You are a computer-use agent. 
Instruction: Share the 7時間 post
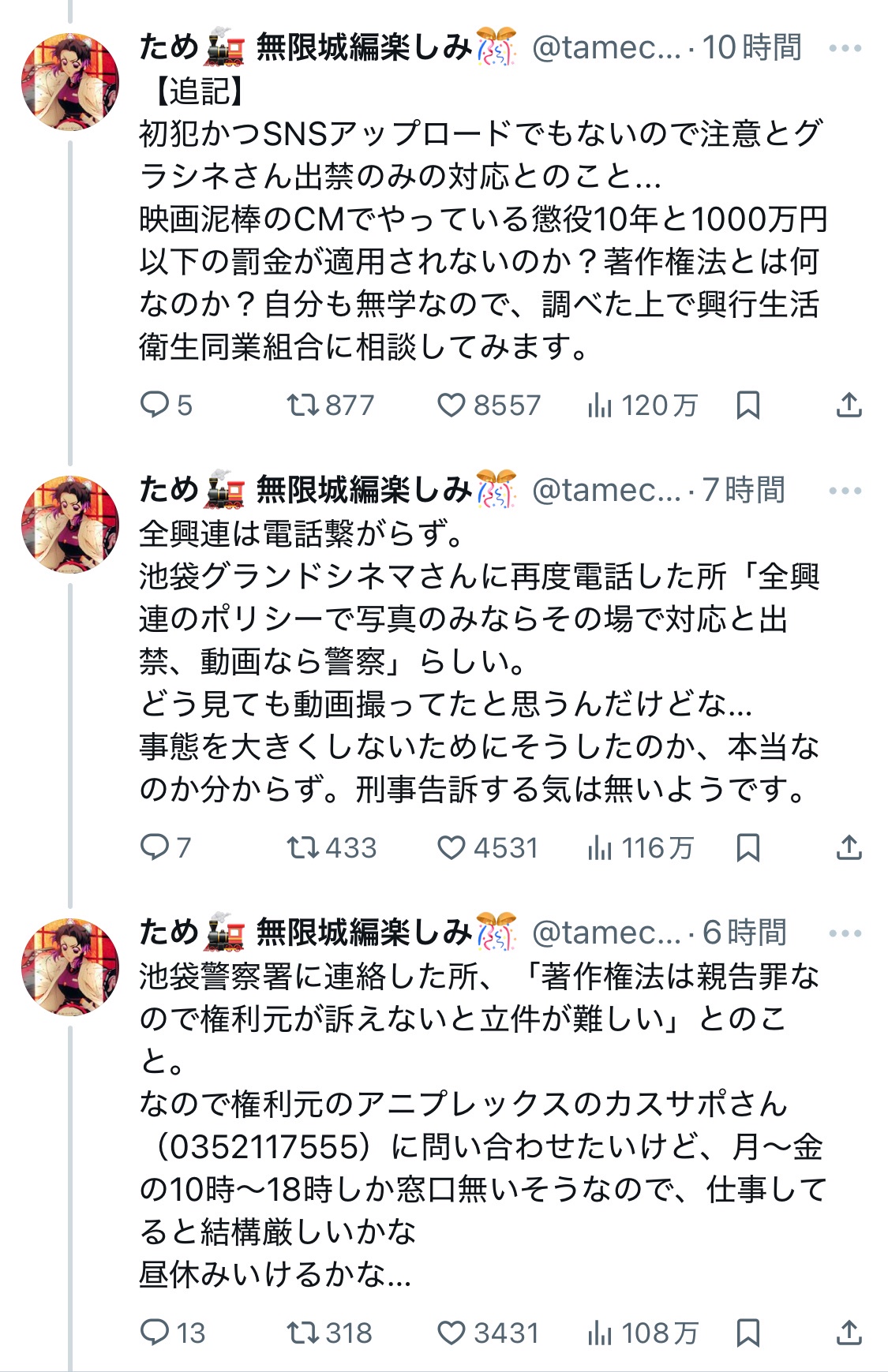[849, 848]
